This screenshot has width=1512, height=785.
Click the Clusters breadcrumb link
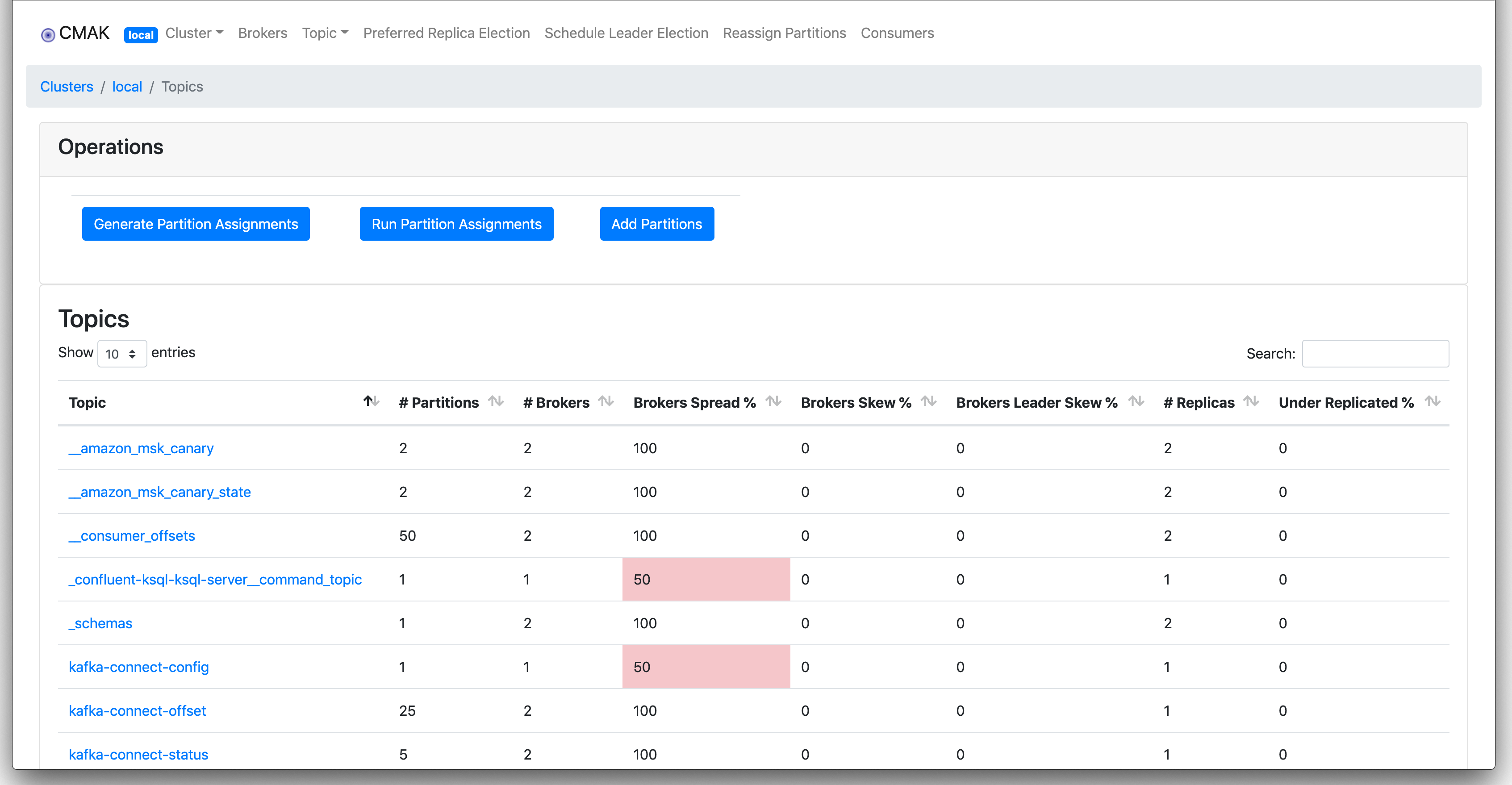tap(67, 87)
